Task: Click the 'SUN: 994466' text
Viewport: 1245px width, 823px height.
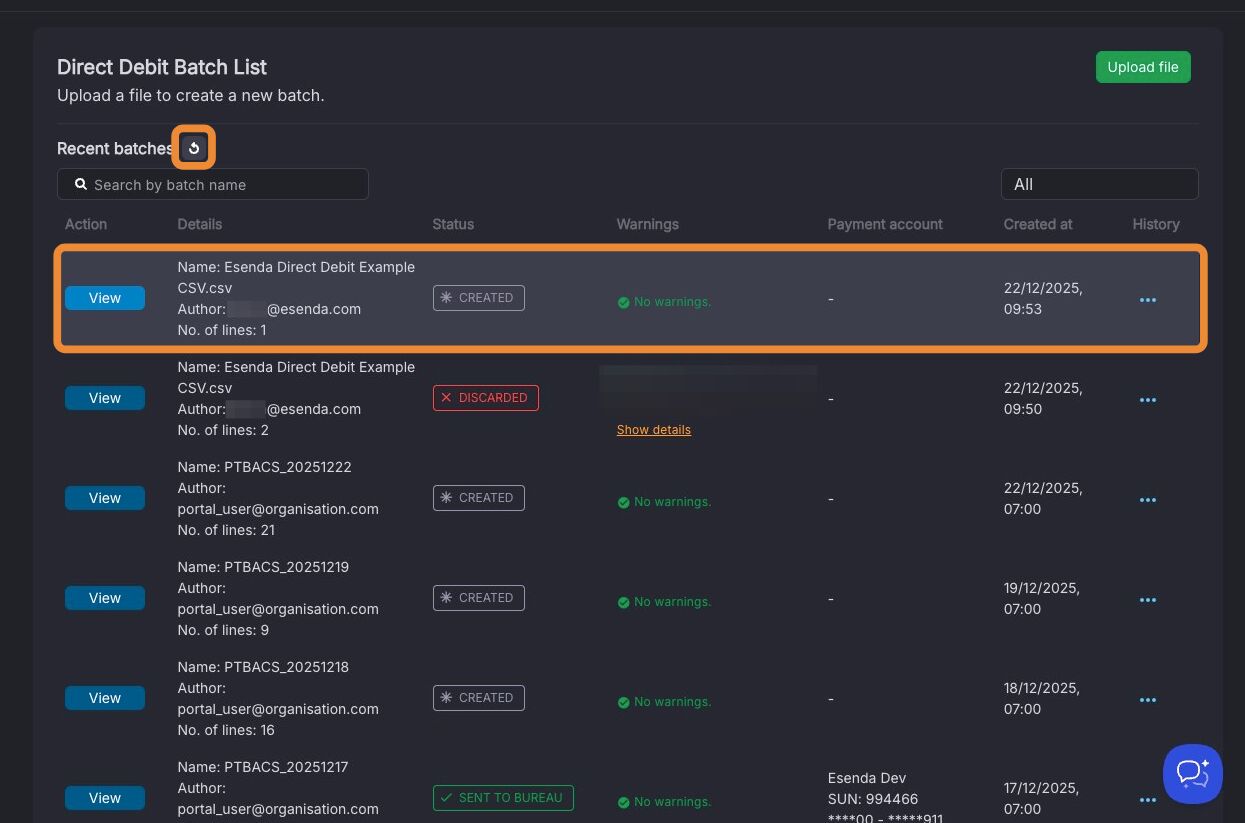Action: [873, 798]
